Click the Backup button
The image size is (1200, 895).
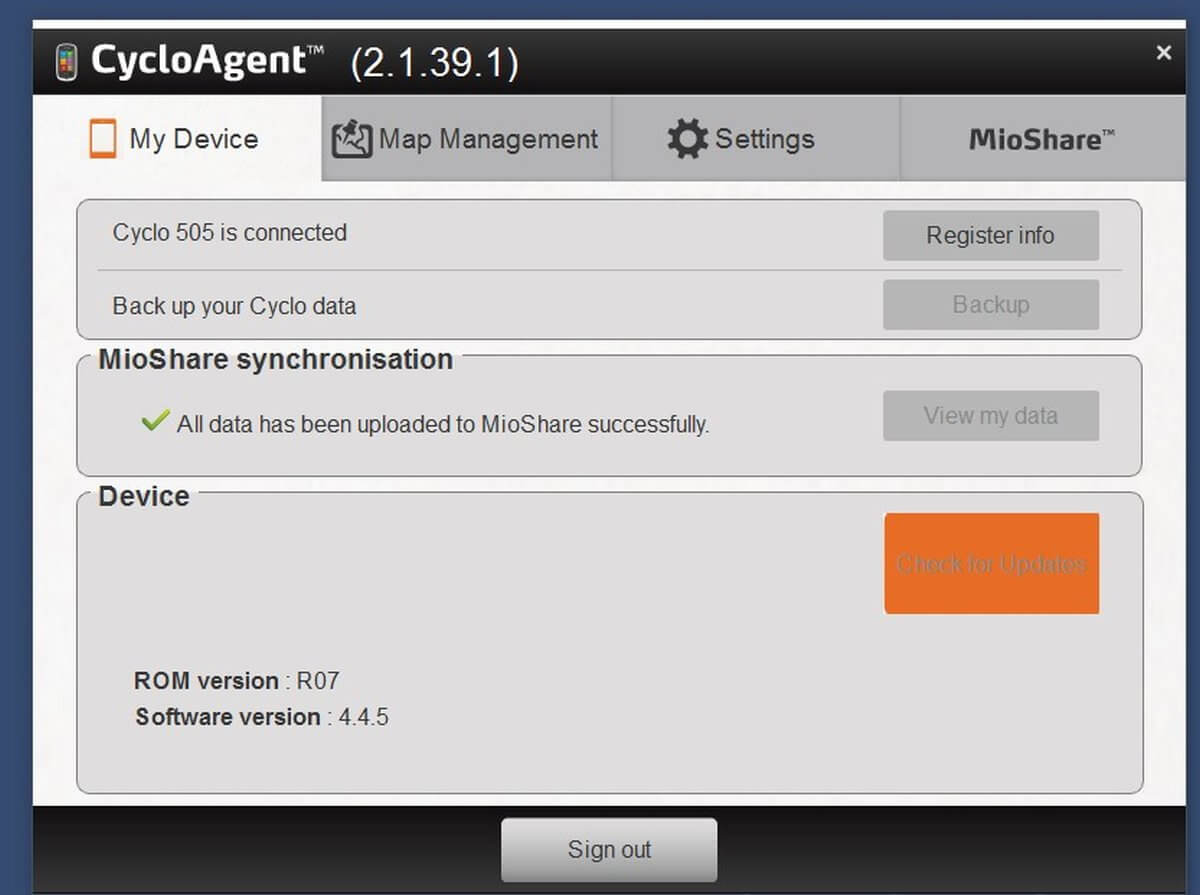click(990, 304)
